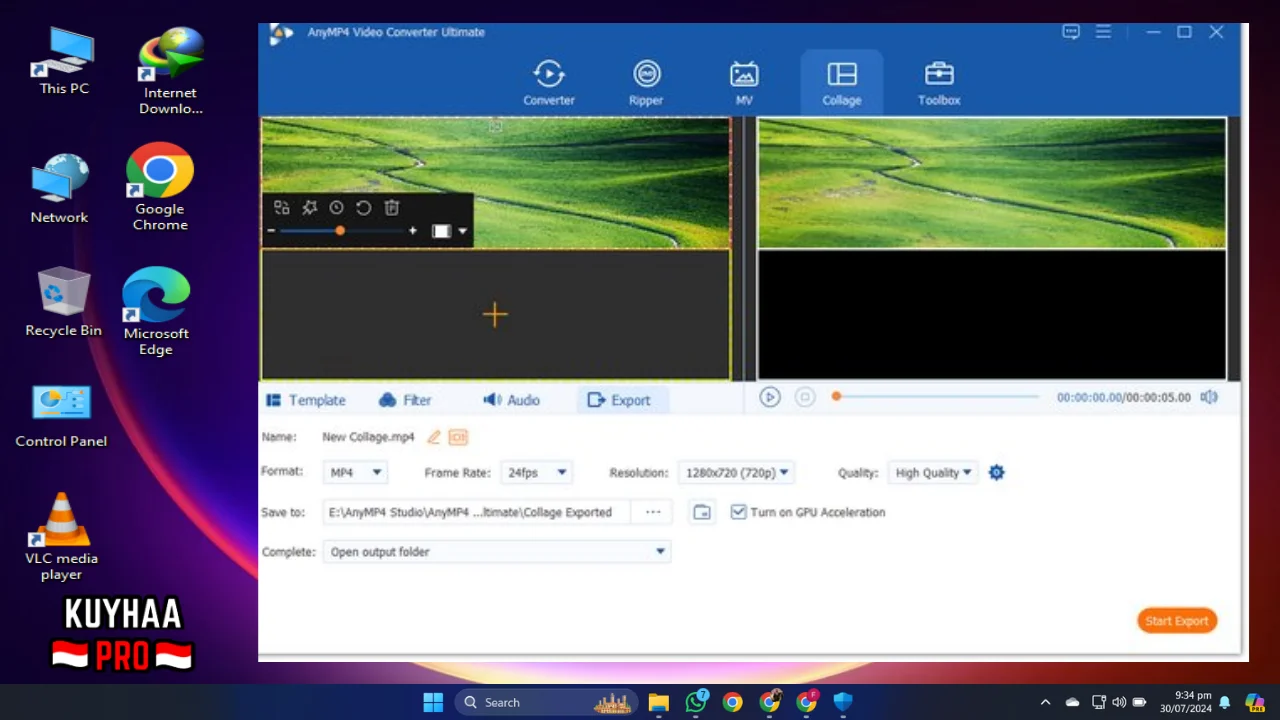Open the clip aspect ratio dropdown arrow
1280x720 pixels.
[462, 231]
